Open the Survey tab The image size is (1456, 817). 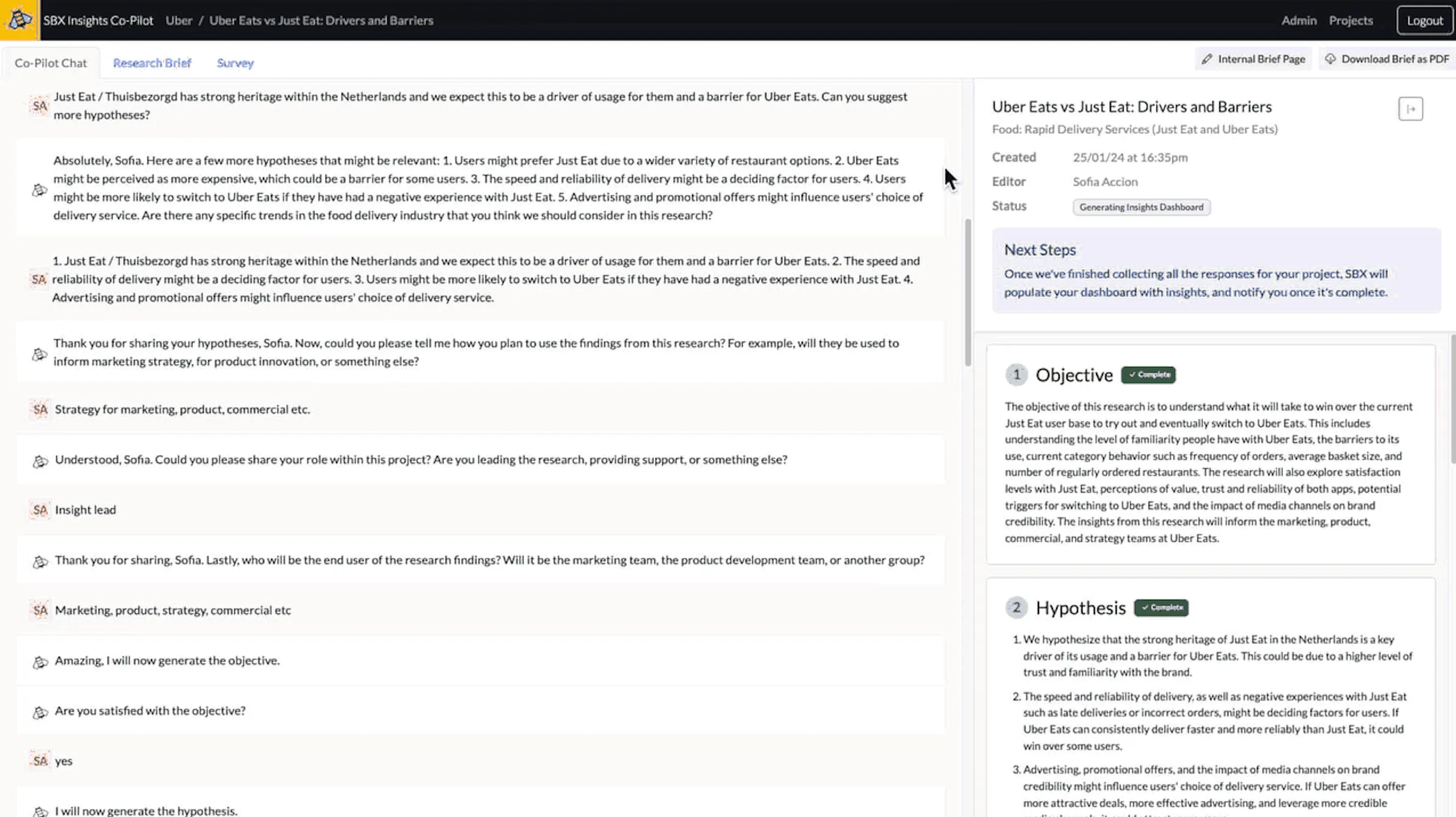tap(235, 63)
